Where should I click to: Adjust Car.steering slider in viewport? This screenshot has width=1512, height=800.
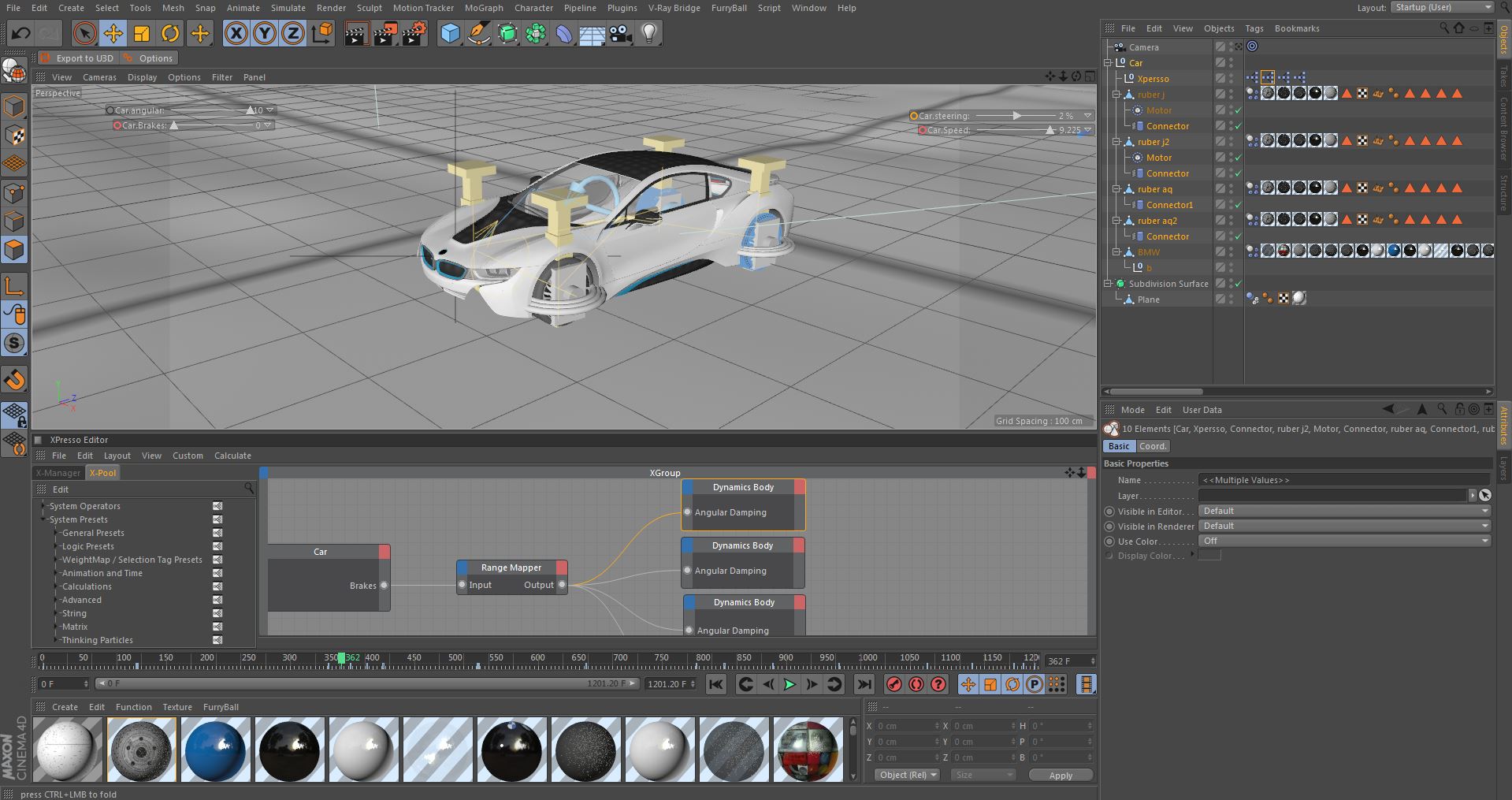tap(1016, 116)
